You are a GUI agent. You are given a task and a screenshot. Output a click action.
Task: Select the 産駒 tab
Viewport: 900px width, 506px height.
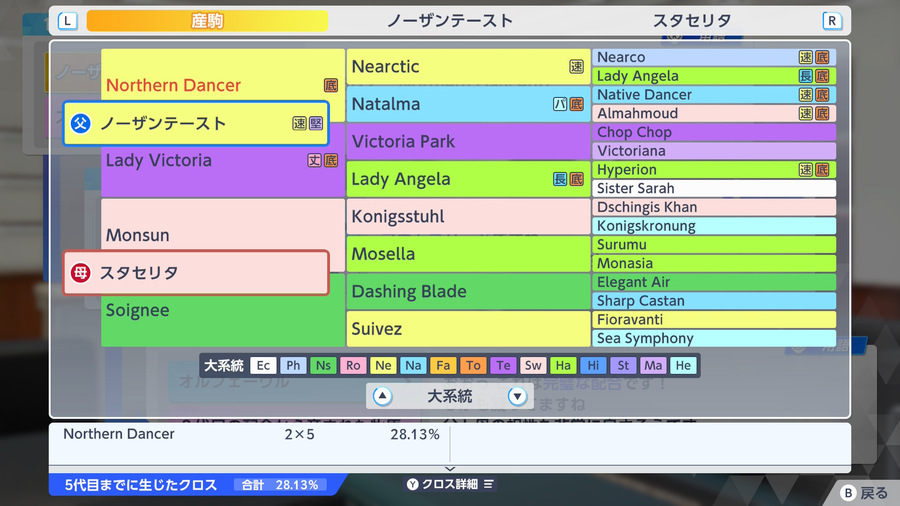click(207, 21)
